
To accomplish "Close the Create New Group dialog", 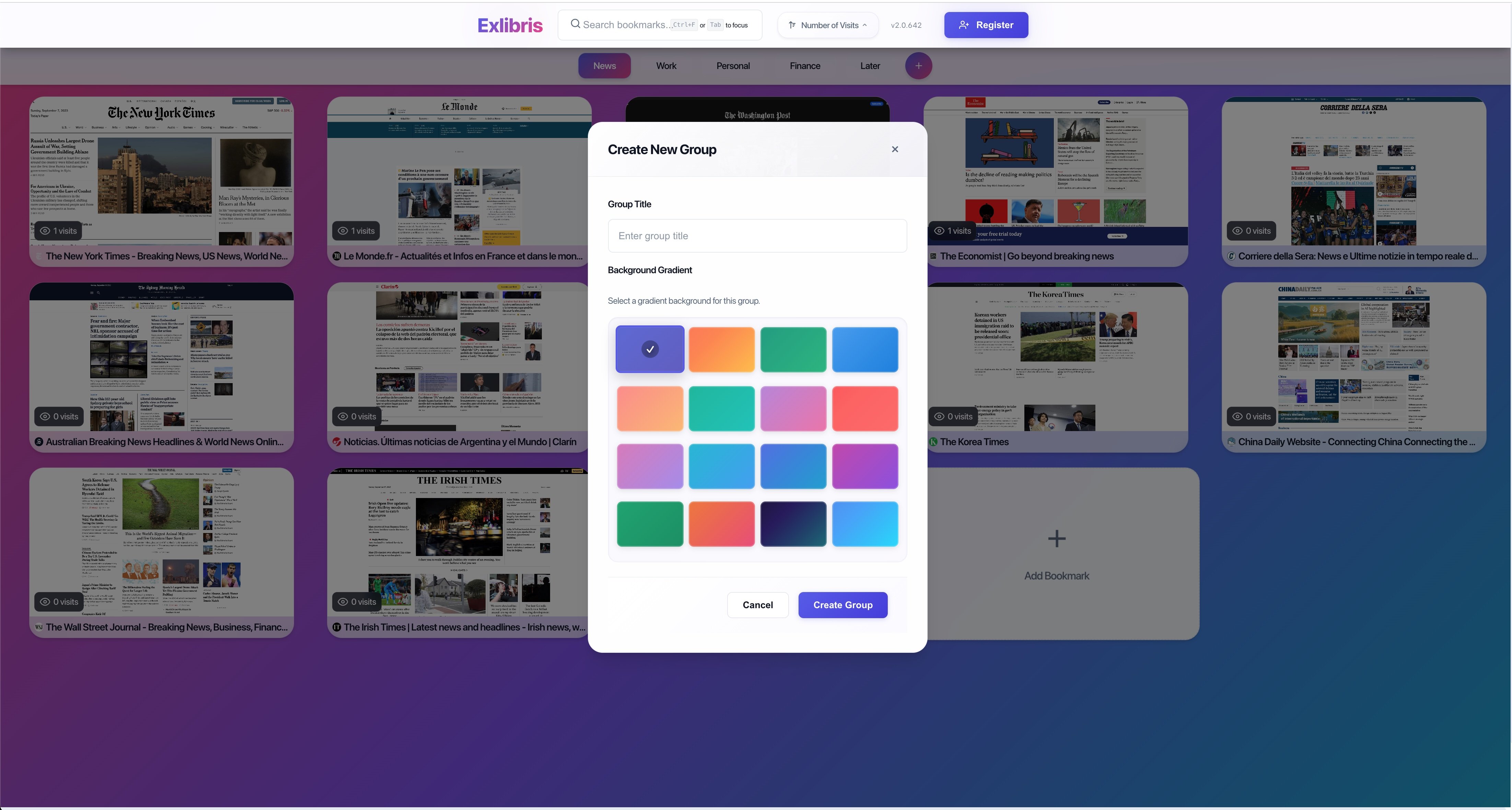I will coord(895,149).
